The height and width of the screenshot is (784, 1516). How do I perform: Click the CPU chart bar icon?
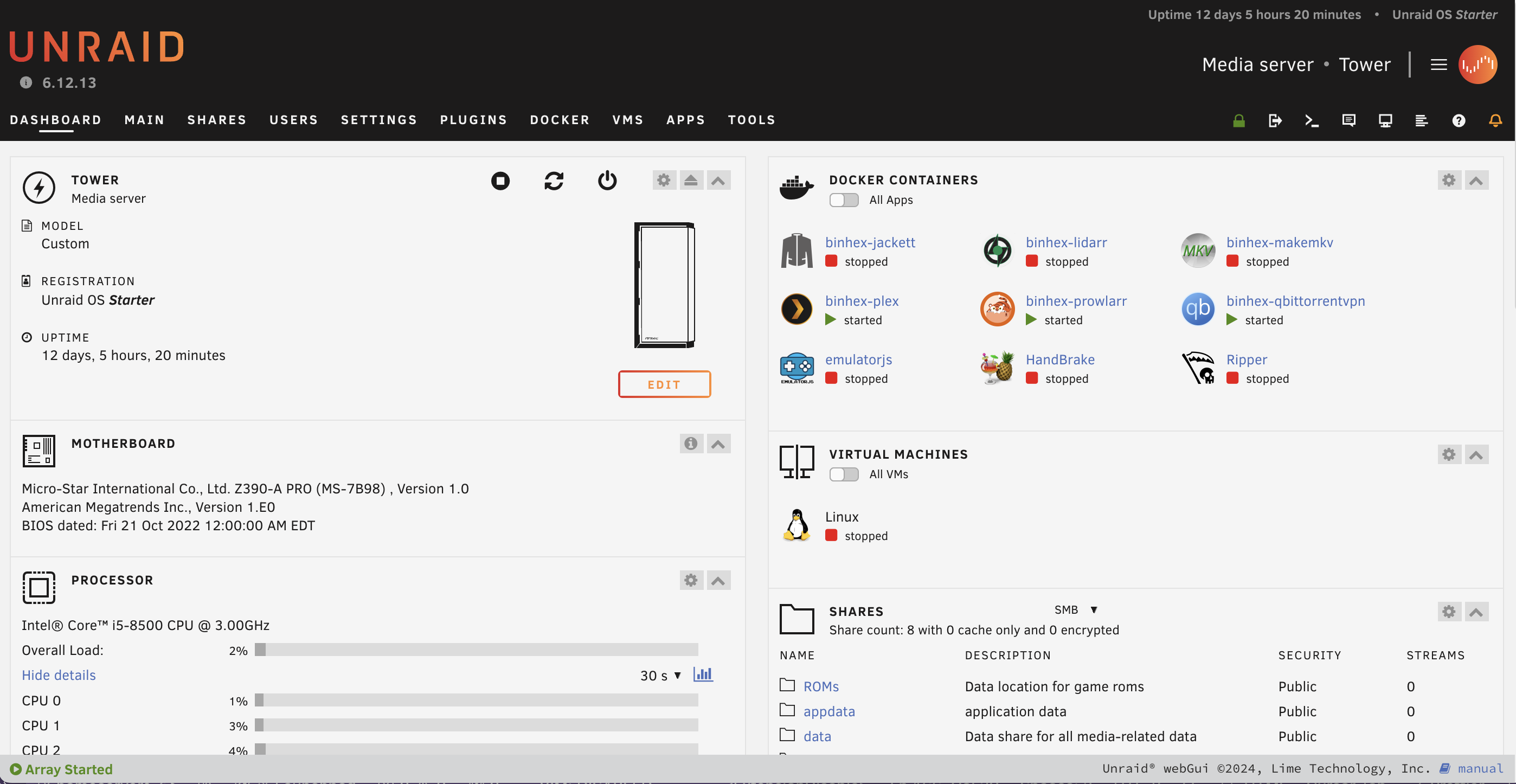click(703, 674)
